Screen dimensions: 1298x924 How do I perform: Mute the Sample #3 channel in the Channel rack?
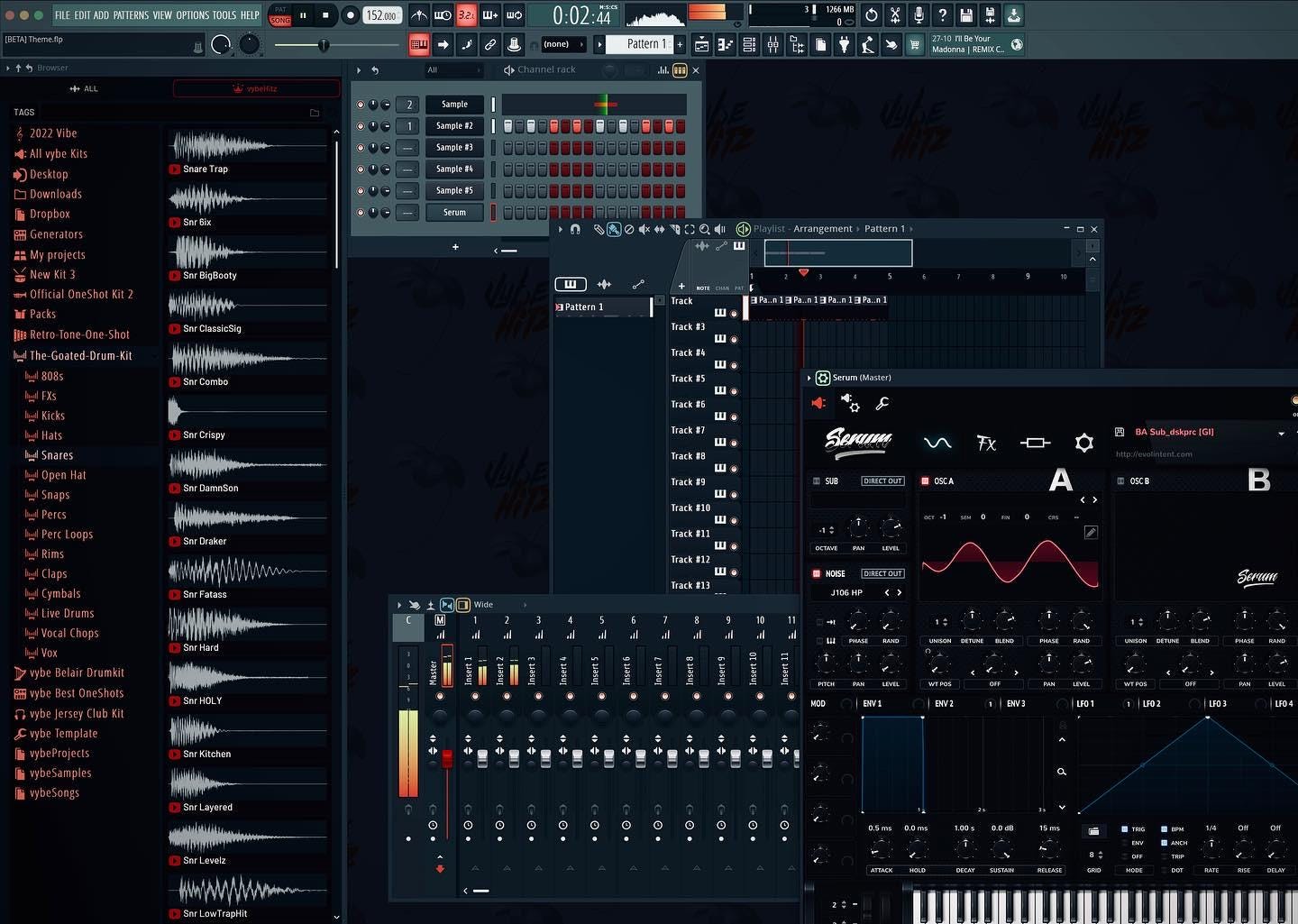[x=361, y=147]
